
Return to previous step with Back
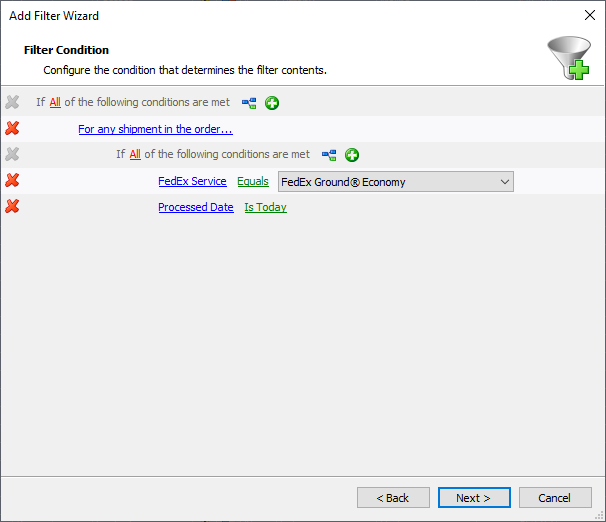(393, 498)
